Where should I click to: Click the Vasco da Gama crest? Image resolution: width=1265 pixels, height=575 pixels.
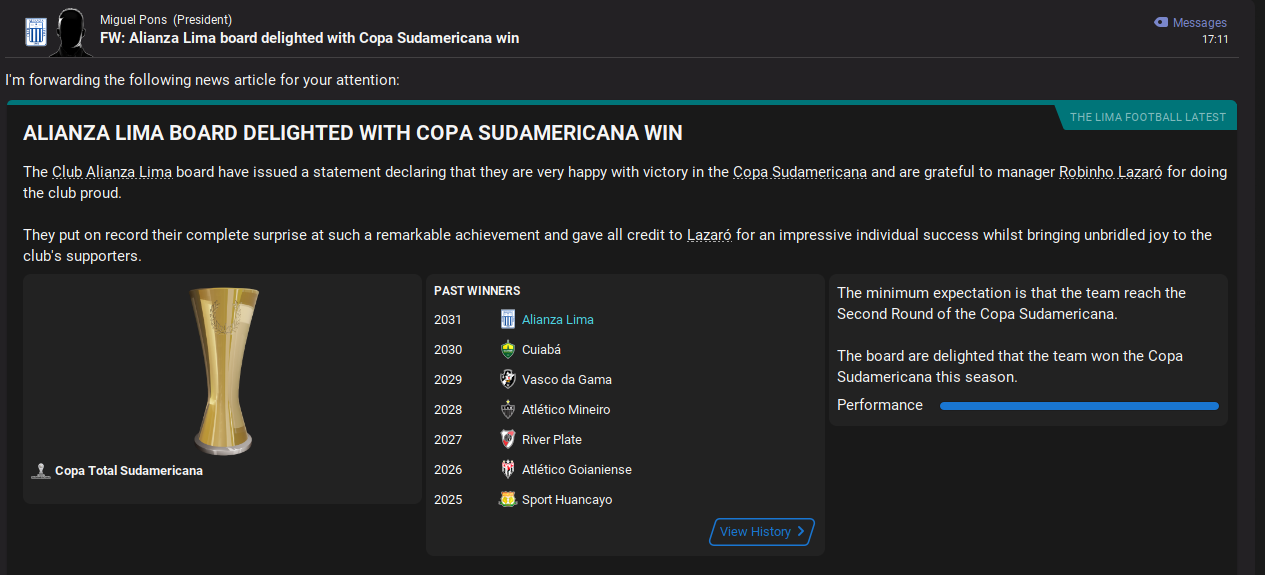[x=508, y=380]
